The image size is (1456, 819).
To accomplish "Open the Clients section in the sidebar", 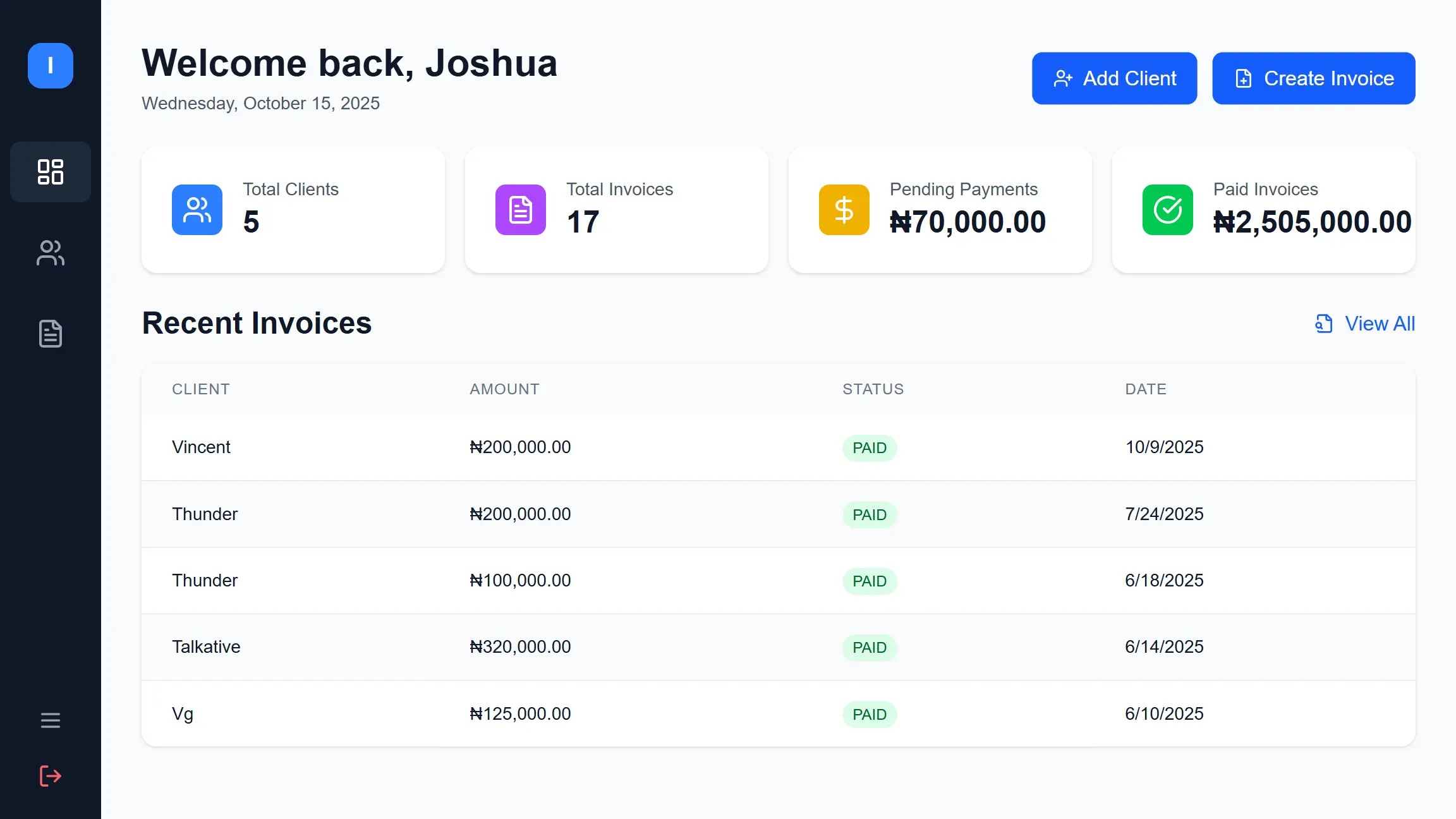I will [x=50, y=253].
